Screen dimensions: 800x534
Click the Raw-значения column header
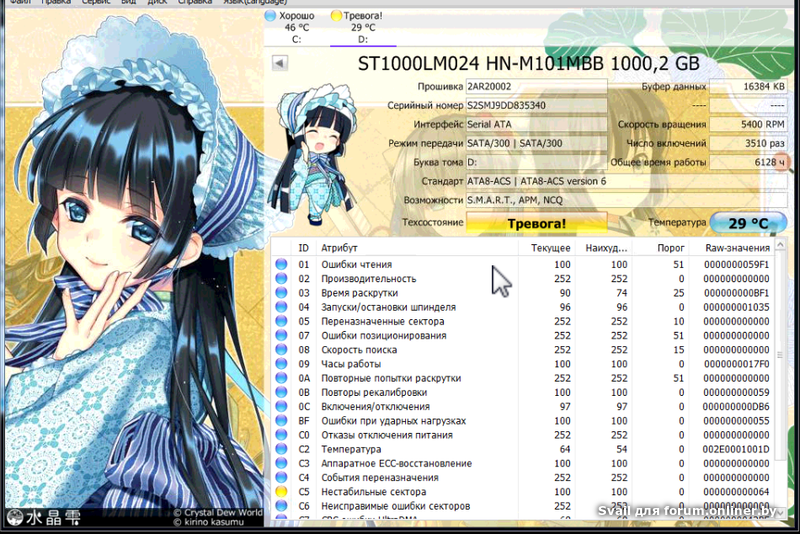pyautogui.click(x=732, y=248)
